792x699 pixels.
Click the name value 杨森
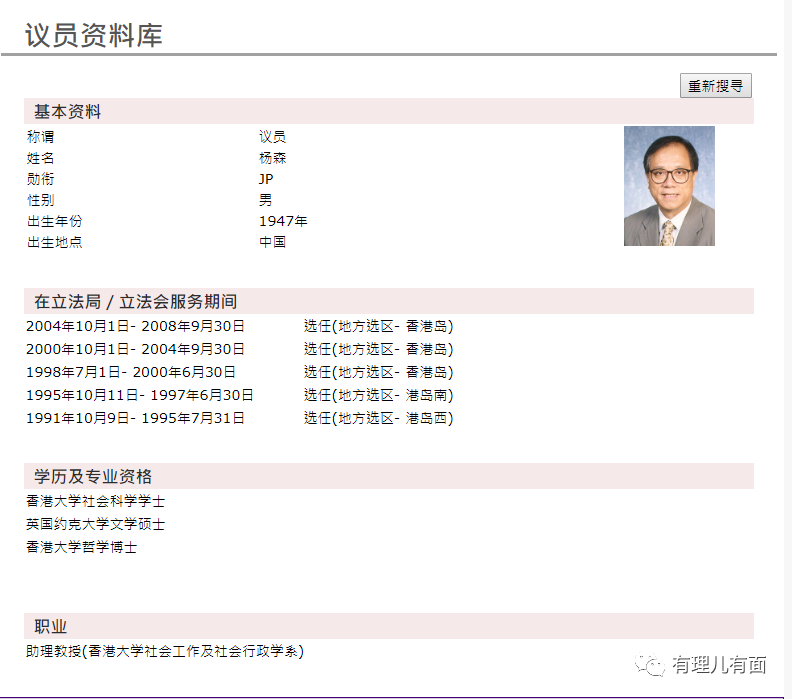pos(272,158)
